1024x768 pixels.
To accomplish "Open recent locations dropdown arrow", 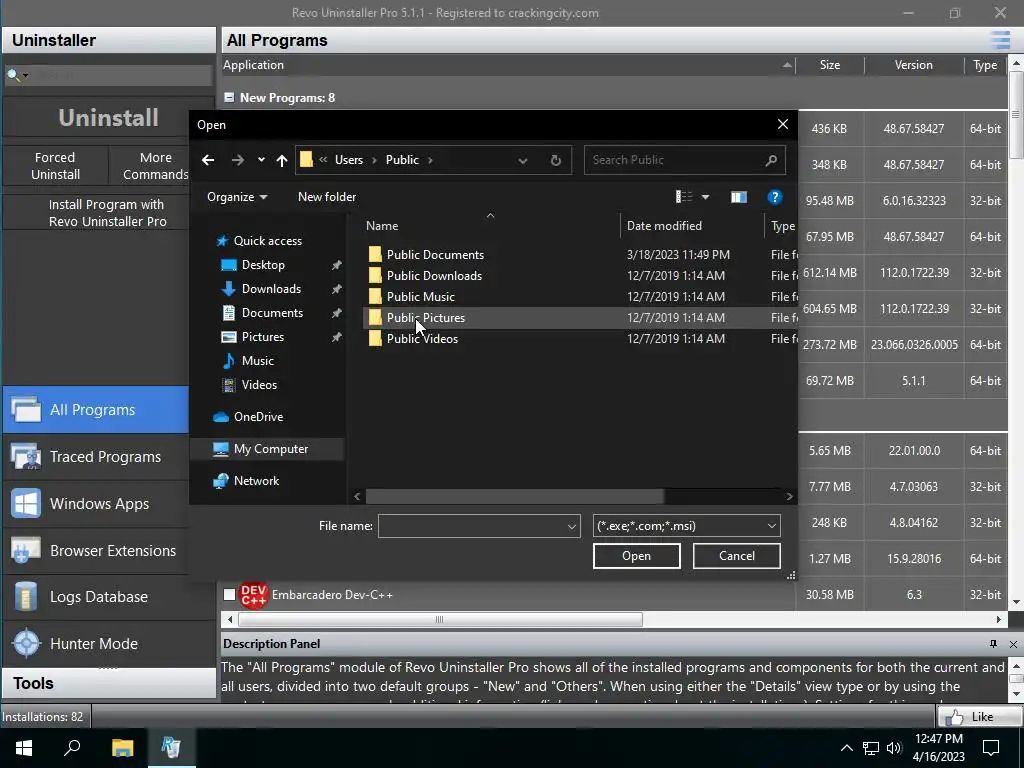I will (261, 160).
